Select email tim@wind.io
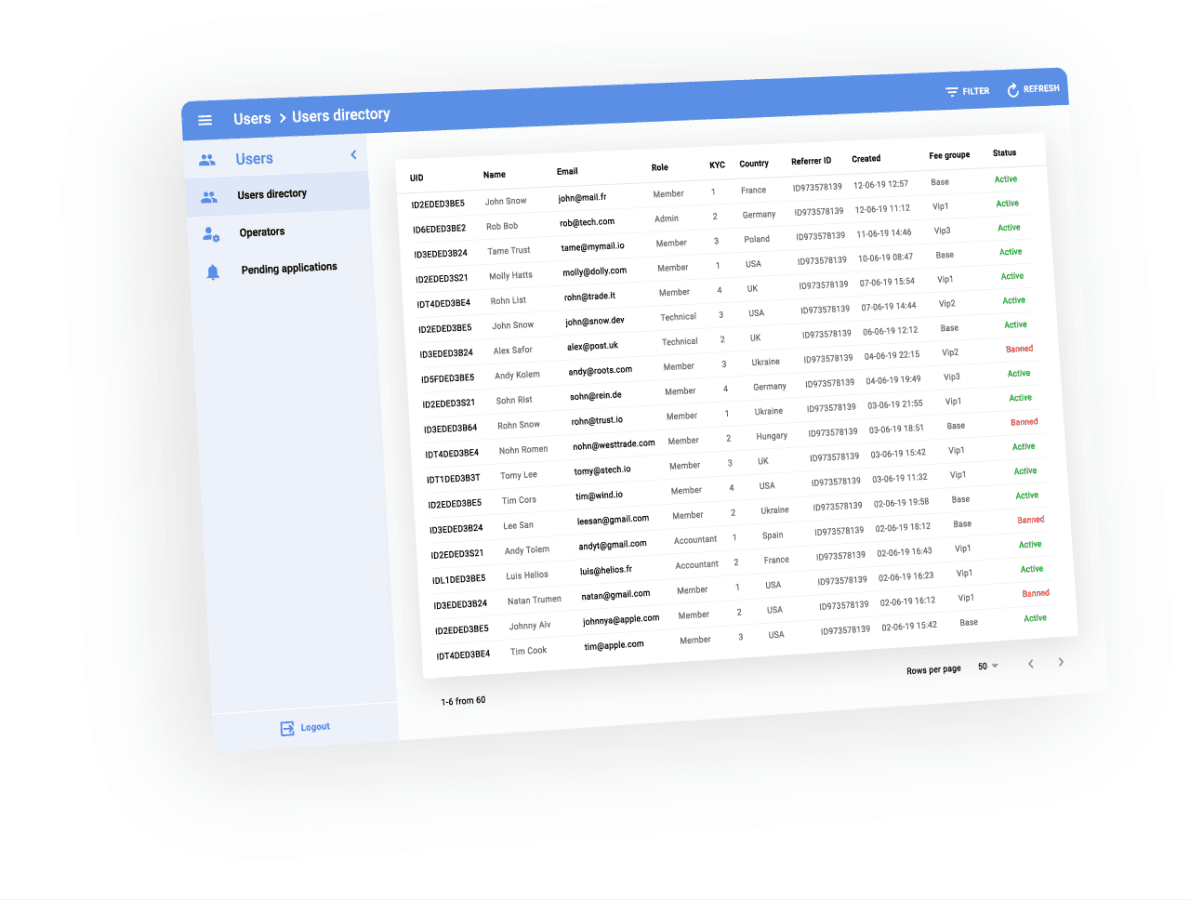The height and width of the screenshot is (900, 1190). point(599,496)
